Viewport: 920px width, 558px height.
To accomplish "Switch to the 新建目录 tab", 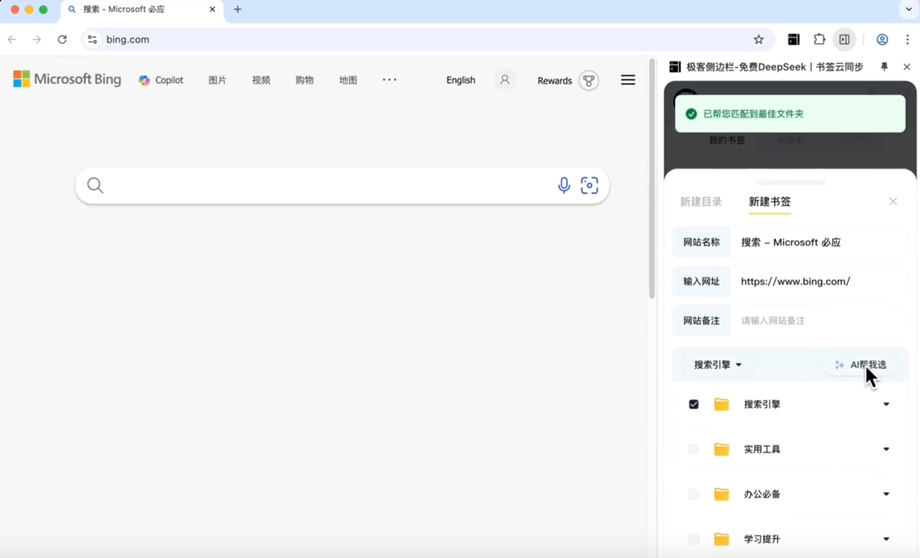I will (701, 202).
